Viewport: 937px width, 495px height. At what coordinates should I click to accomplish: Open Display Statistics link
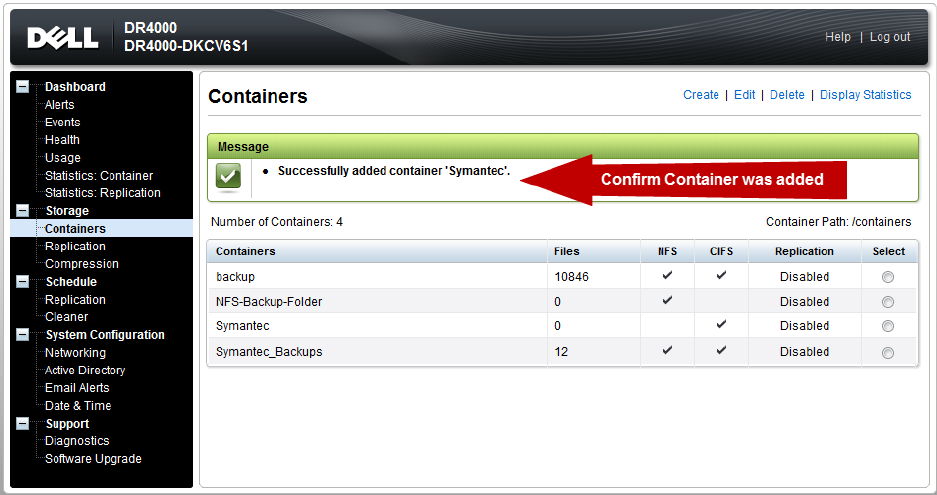pyautogui.click(x=865, y=95)
